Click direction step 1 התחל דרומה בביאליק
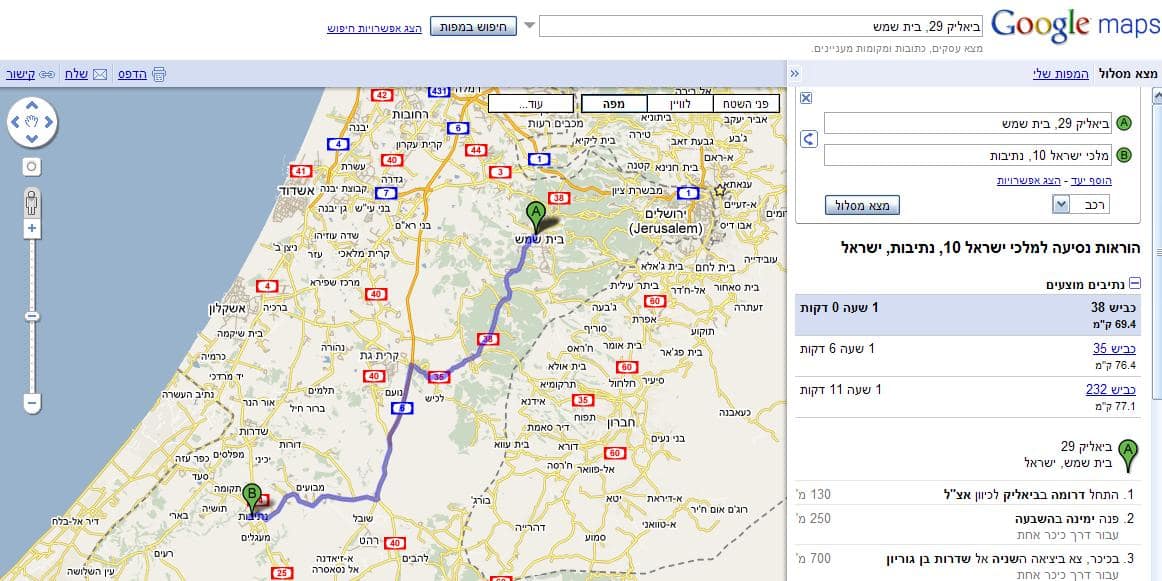This screenshot has height=581, width=1162. pos(968,494)
